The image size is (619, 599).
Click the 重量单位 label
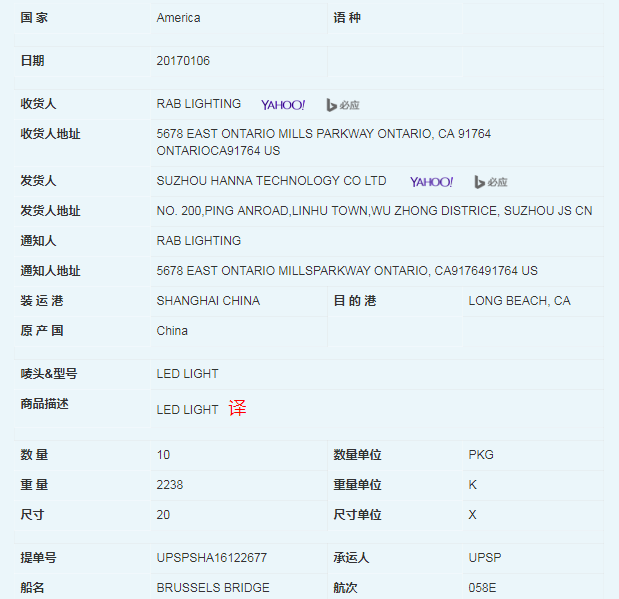tap(357, 485)
